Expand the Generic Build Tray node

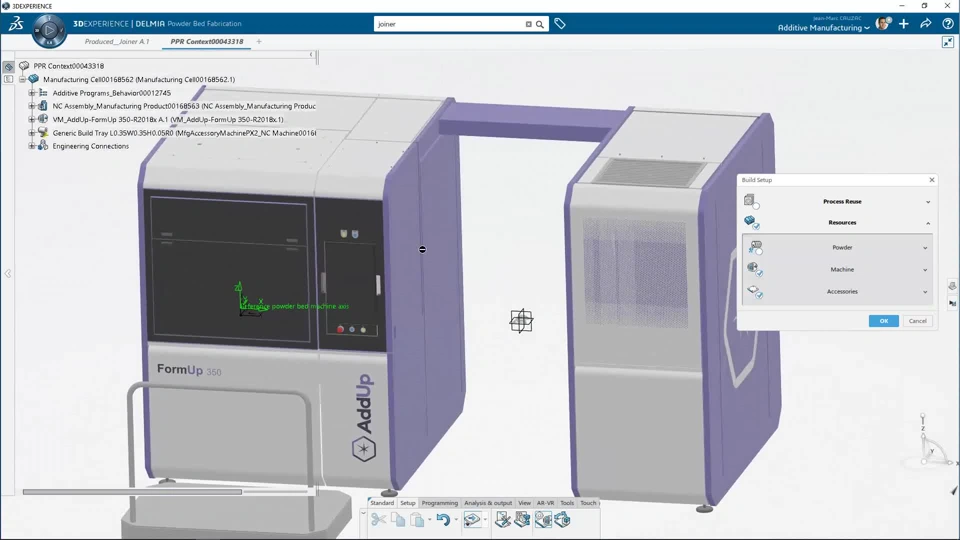coord(32,133)
